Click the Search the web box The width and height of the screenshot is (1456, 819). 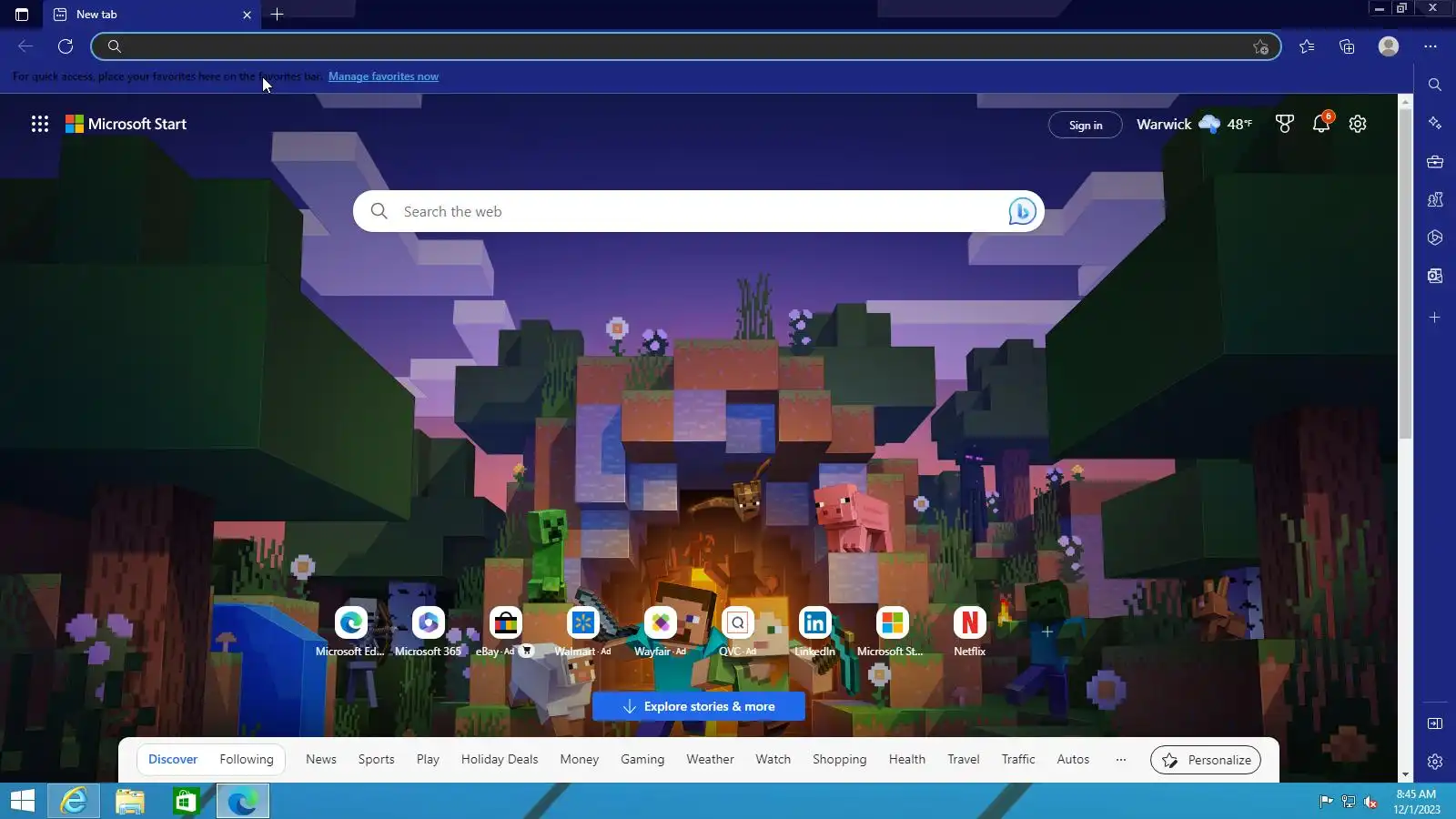point(699,211)
